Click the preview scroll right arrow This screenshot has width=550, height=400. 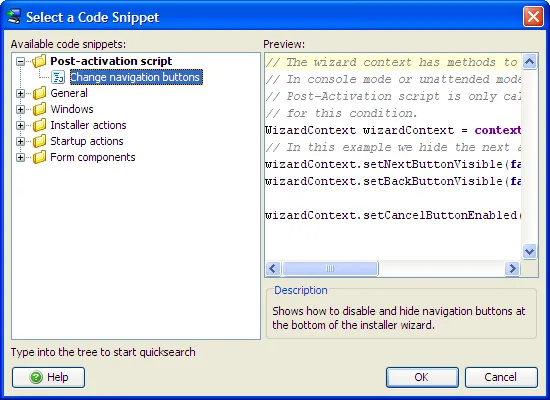tap(512, 269)
